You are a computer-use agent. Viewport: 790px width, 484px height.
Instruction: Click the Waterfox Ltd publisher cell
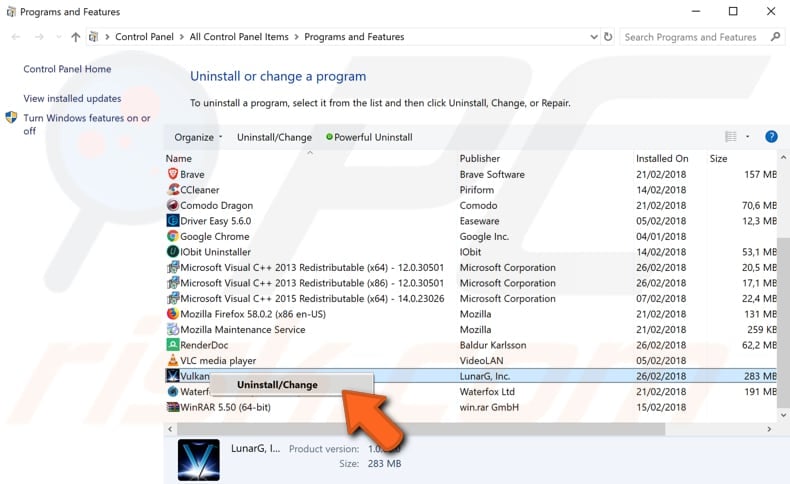point(487,391)
